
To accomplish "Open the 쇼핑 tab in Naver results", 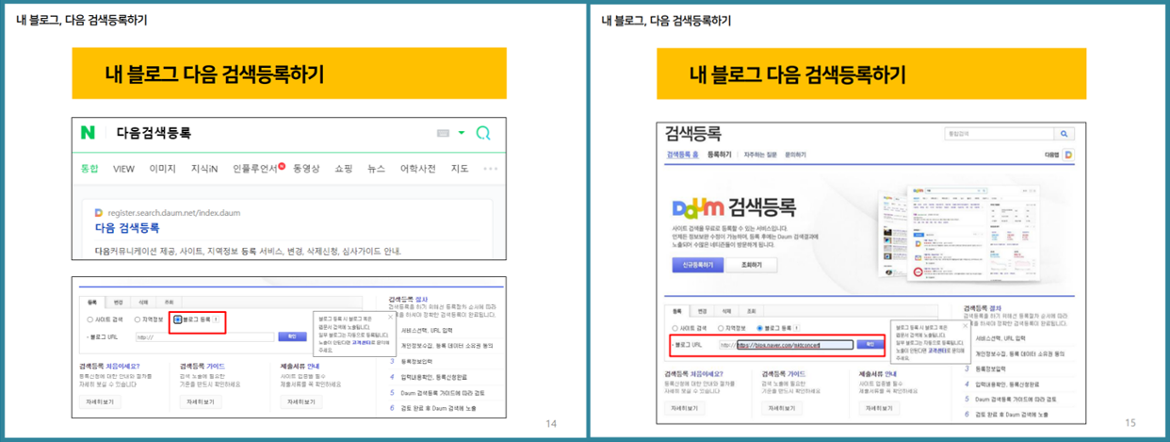I will [343, 169].
